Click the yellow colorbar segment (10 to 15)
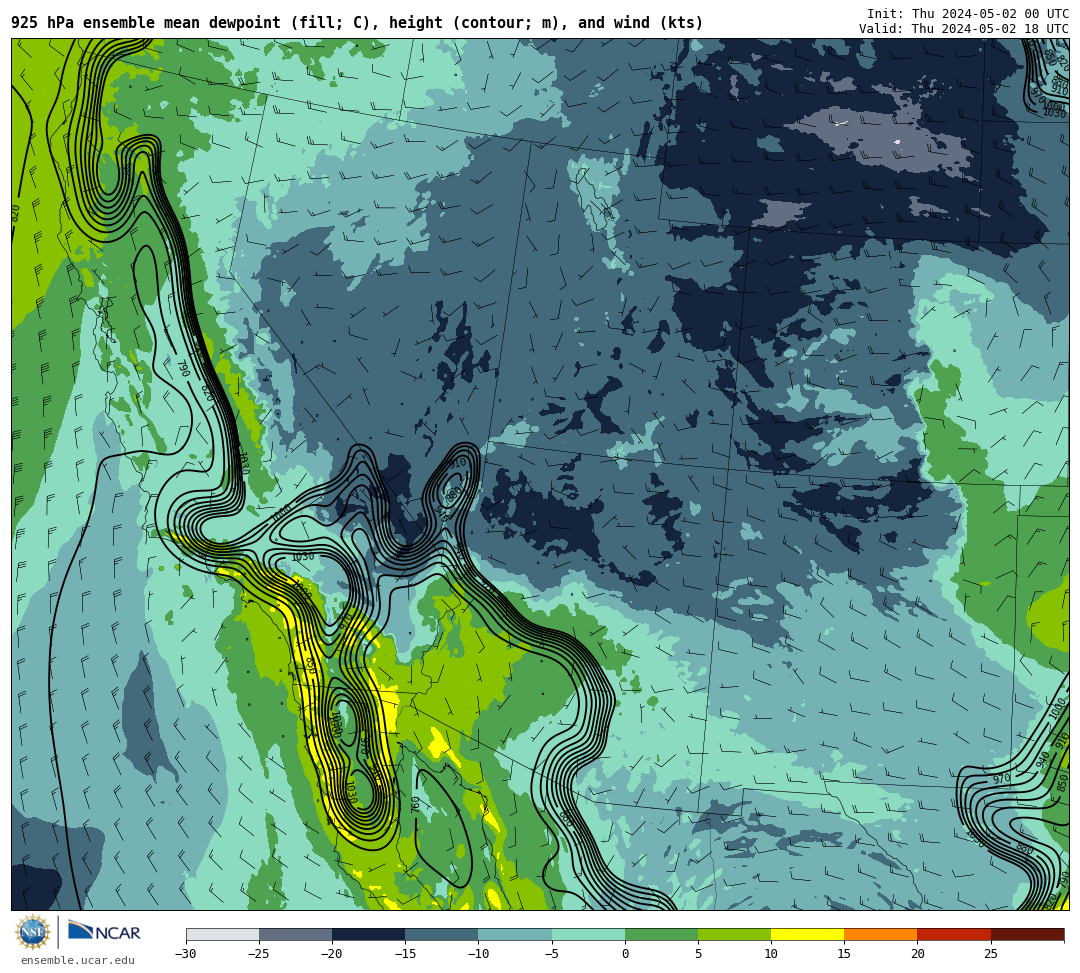 [x=807, y=934]
